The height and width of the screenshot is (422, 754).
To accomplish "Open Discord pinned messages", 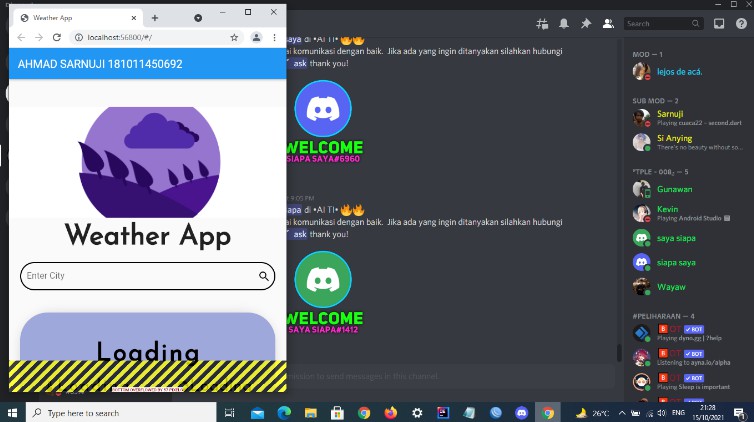I will click(x=586, y=24).
